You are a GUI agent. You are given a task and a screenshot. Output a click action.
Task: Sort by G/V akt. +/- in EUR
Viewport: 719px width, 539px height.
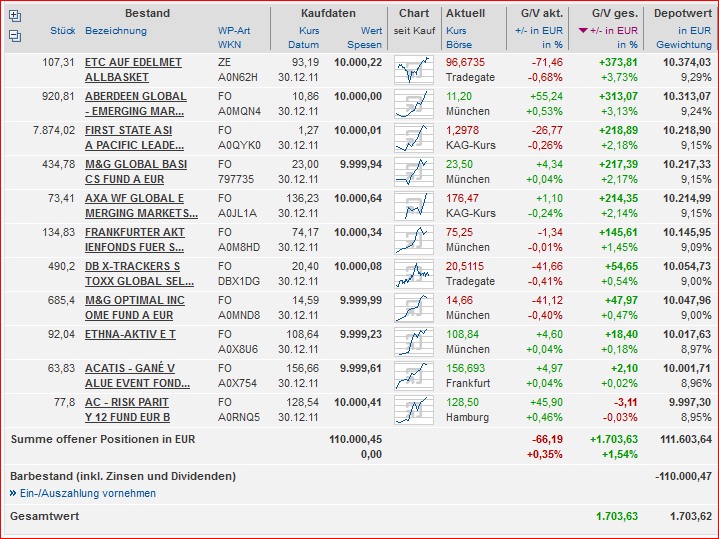point(539,31)
